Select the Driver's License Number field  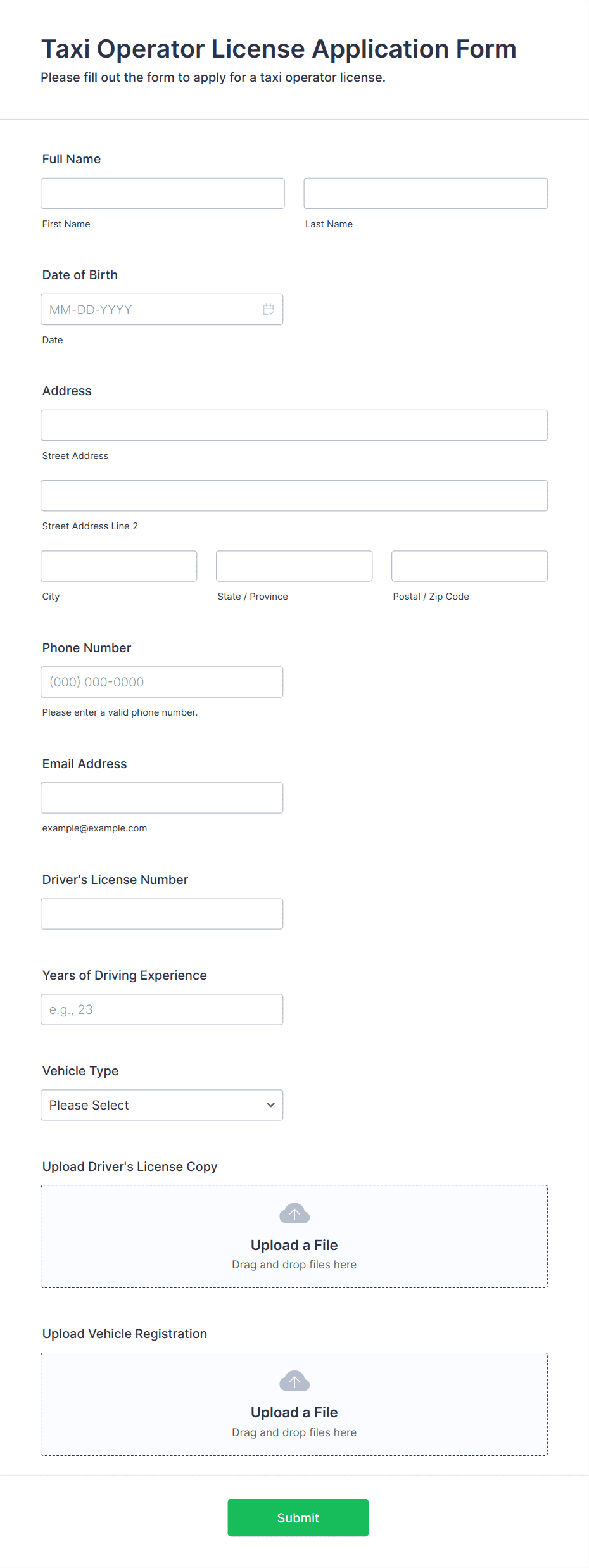click(x=162, y=914)
